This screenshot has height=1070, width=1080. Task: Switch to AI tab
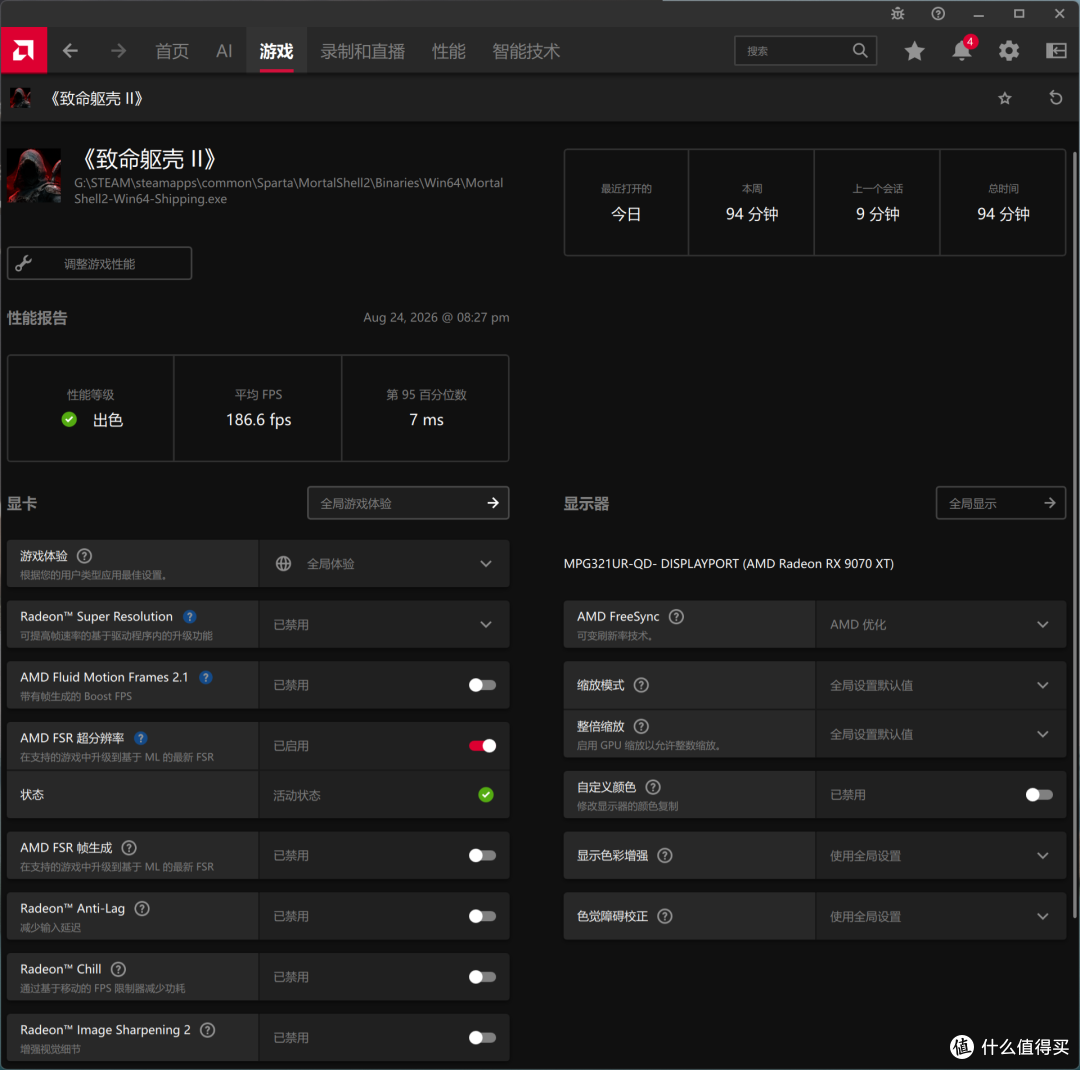[224, 51]
